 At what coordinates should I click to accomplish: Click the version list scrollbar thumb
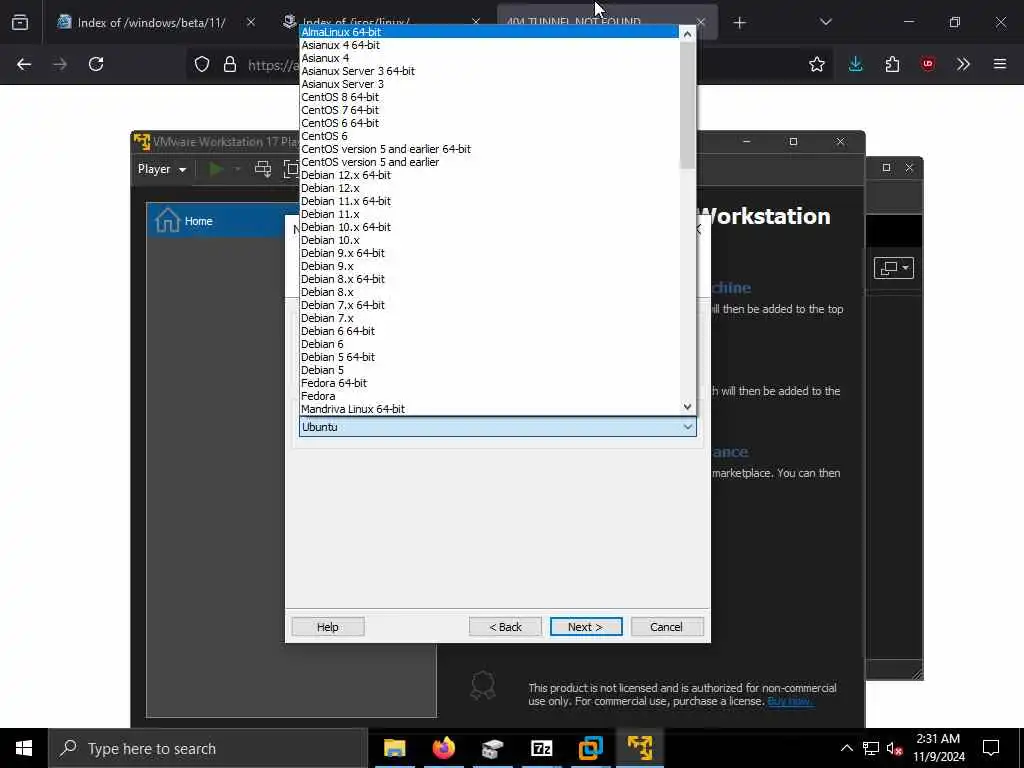click(x=687, y=104)
